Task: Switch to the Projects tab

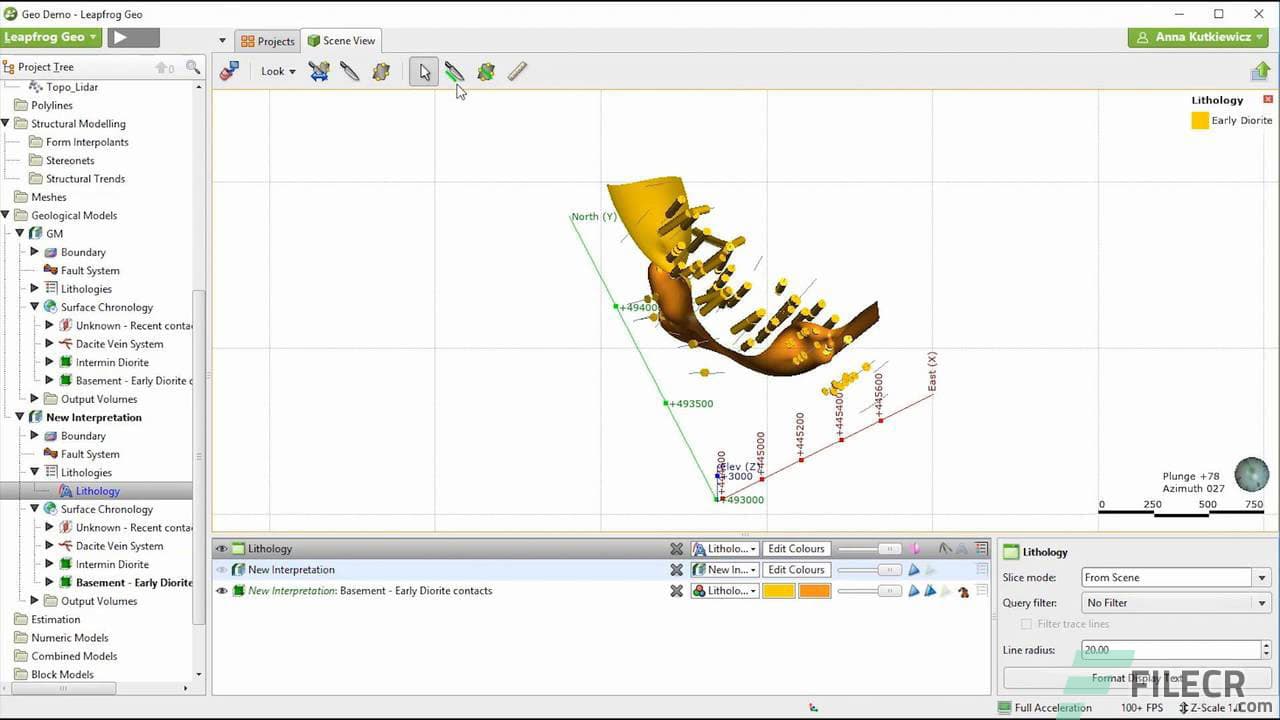Action: [x=267, y=41]
